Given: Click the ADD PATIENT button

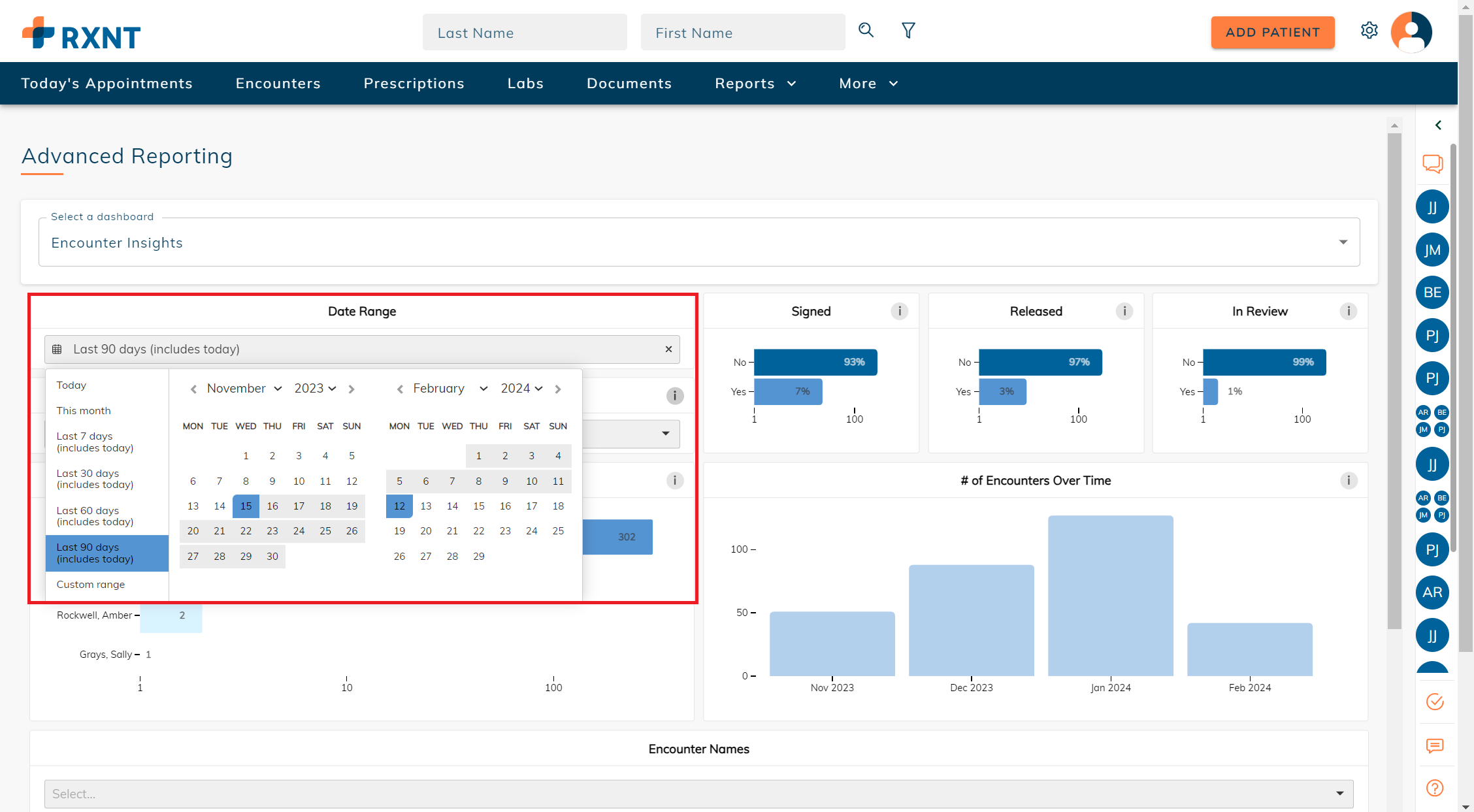Looking at the screenshot, I should click(1272, 32).
